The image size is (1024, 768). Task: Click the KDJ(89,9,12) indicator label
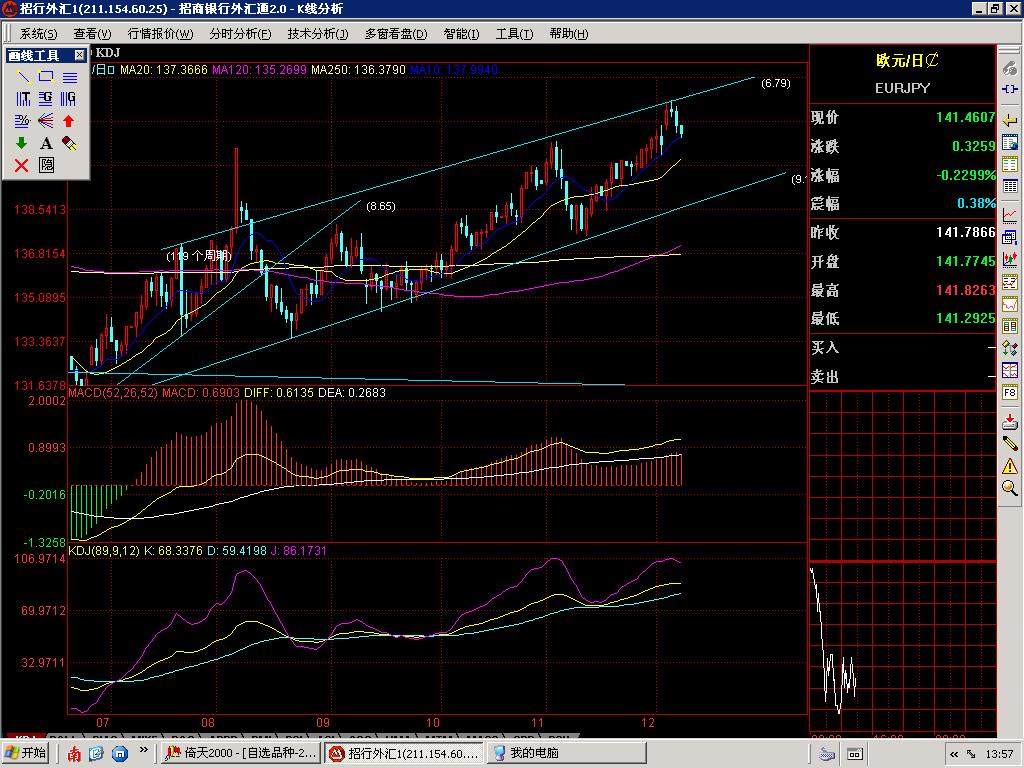(x=104, y=551)
